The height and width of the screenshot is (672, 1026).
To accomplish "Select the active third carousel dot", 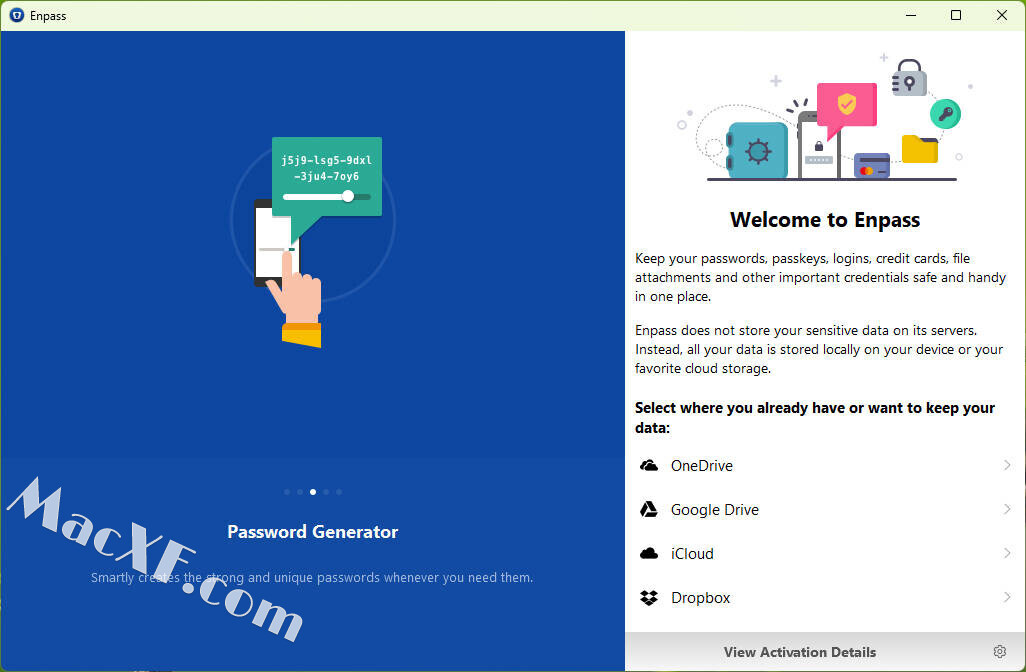I will click(313, 492).
